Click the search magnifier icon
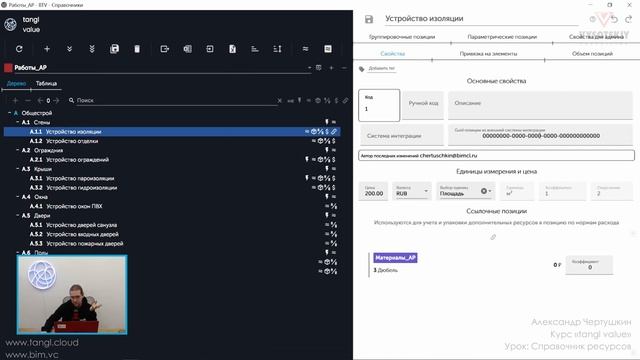 (71, 100)
